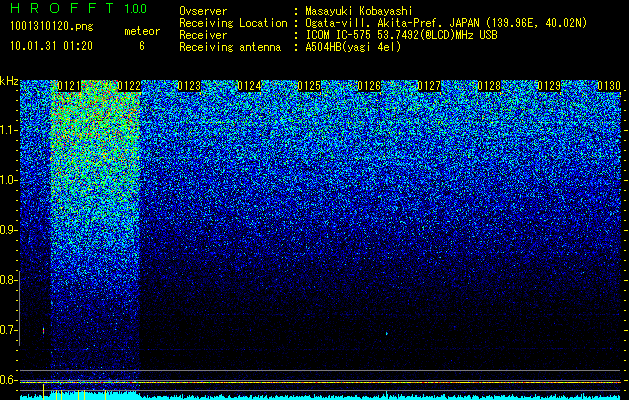Click the filename 1001310120.png
The image size is (629, 400).
click(x=52, y=27)
